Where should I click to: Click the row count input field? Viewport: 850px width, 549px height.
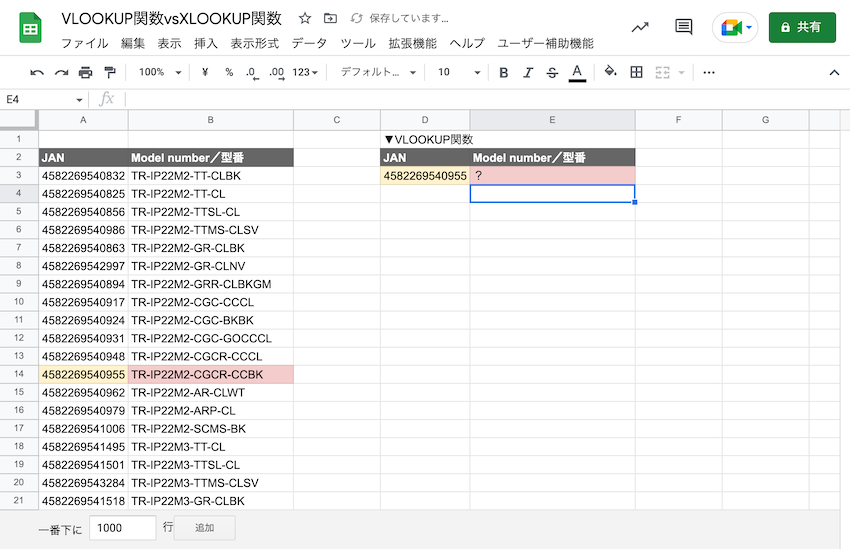(122, 528)
